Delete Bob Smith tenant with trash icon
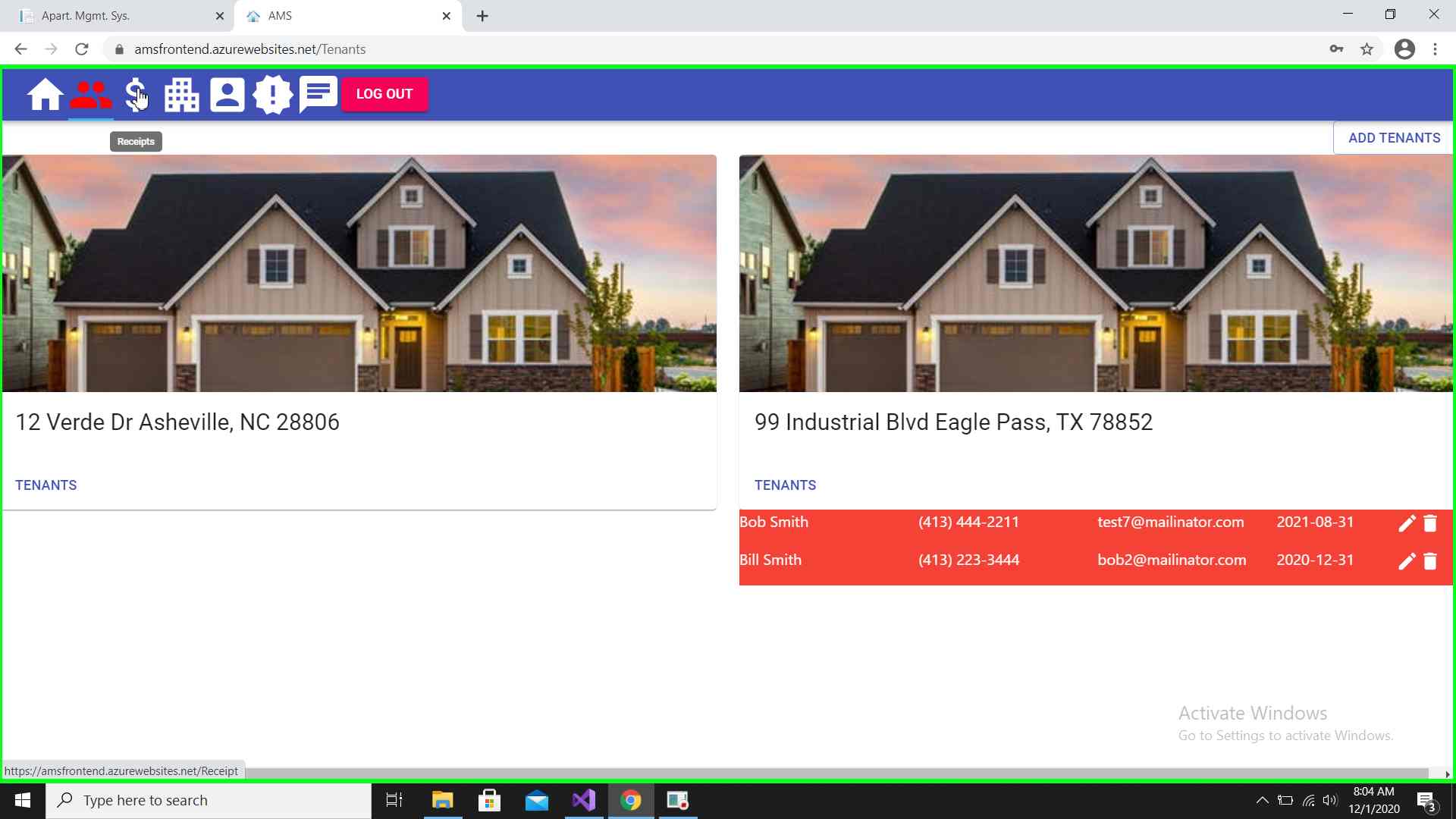The height and width of the screenshot is (819, 1456). tap(1430, 523)
